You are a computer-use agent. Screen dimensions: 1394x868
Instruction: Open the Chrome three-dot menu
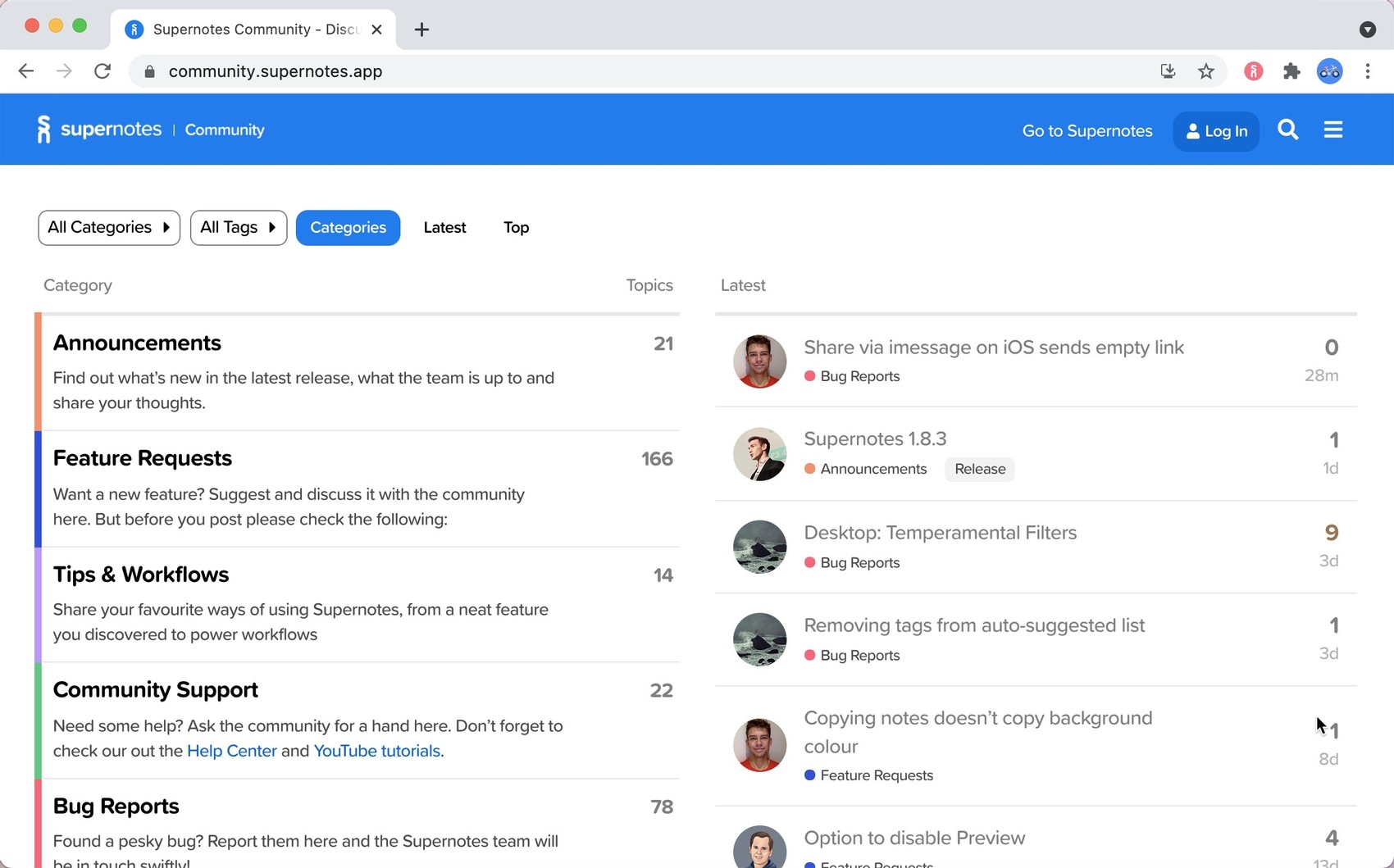tap(1368, 71)
